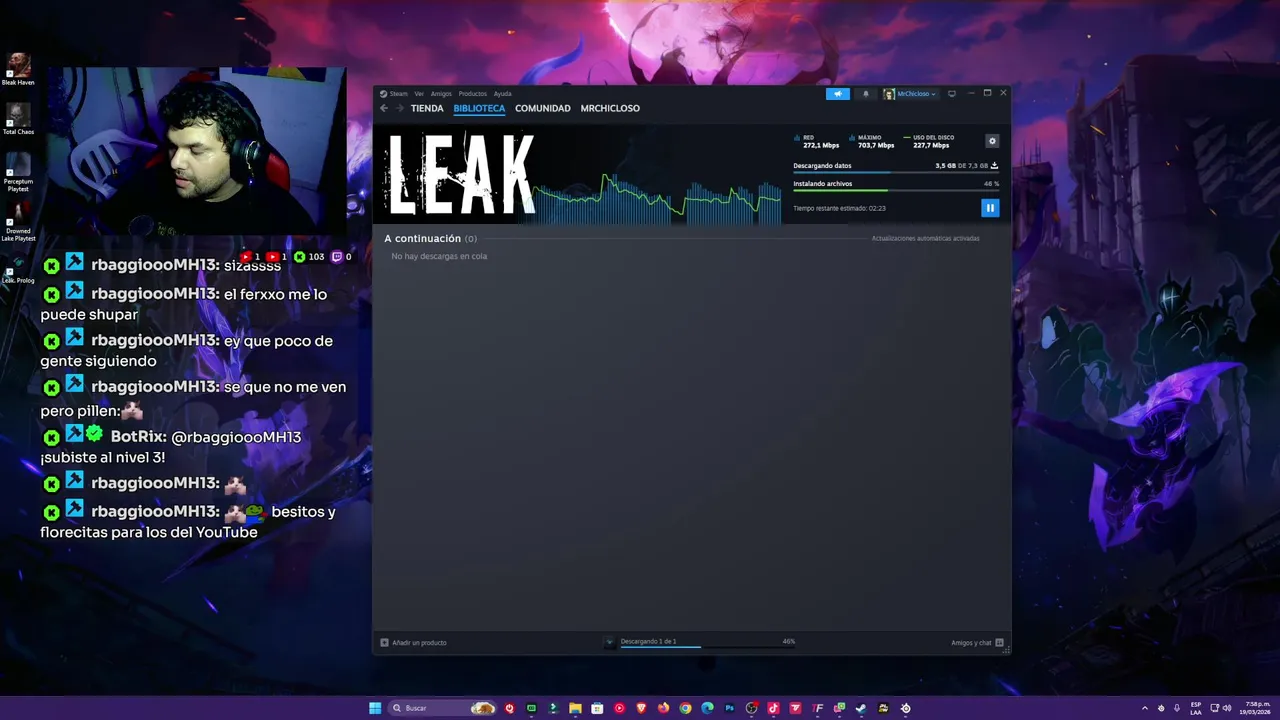The image size is (1280, 720).
Task: Show hidden system tray icons
Action: [x=1145, y=708]
